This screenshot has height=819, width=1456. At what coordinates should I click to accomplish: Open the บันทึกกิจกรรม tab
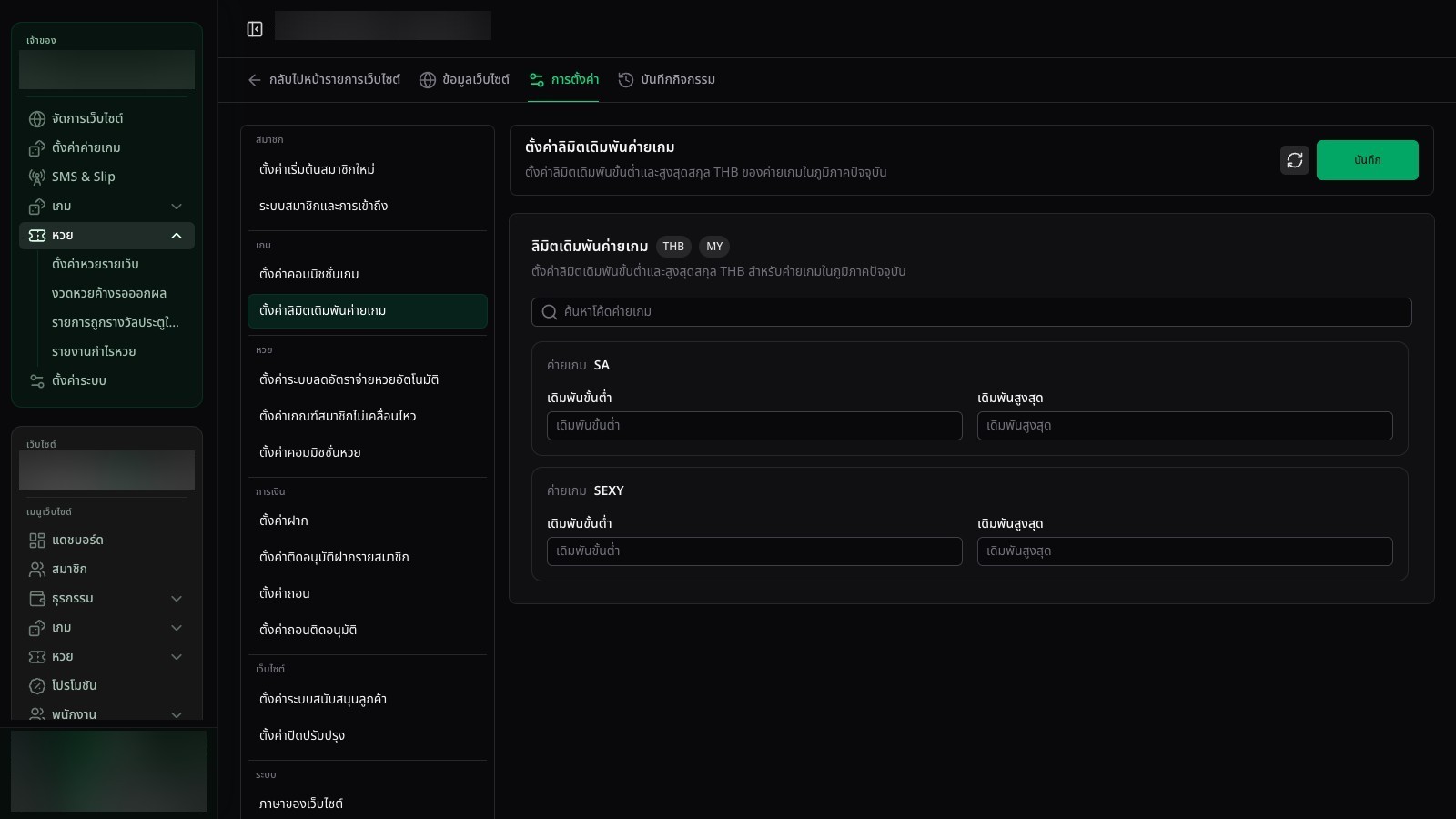click(667, 80)
